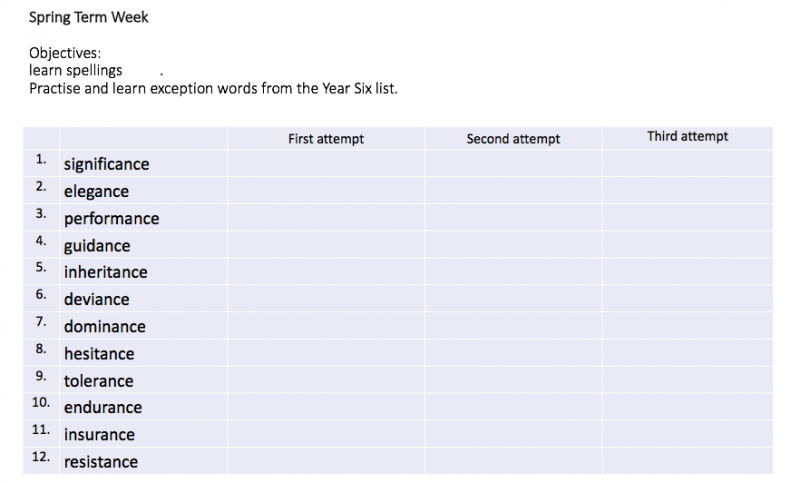Click the word endurance in row 10
Image resolution: width=800 pixels, height=483 pixels.
[x=103, y=408]
